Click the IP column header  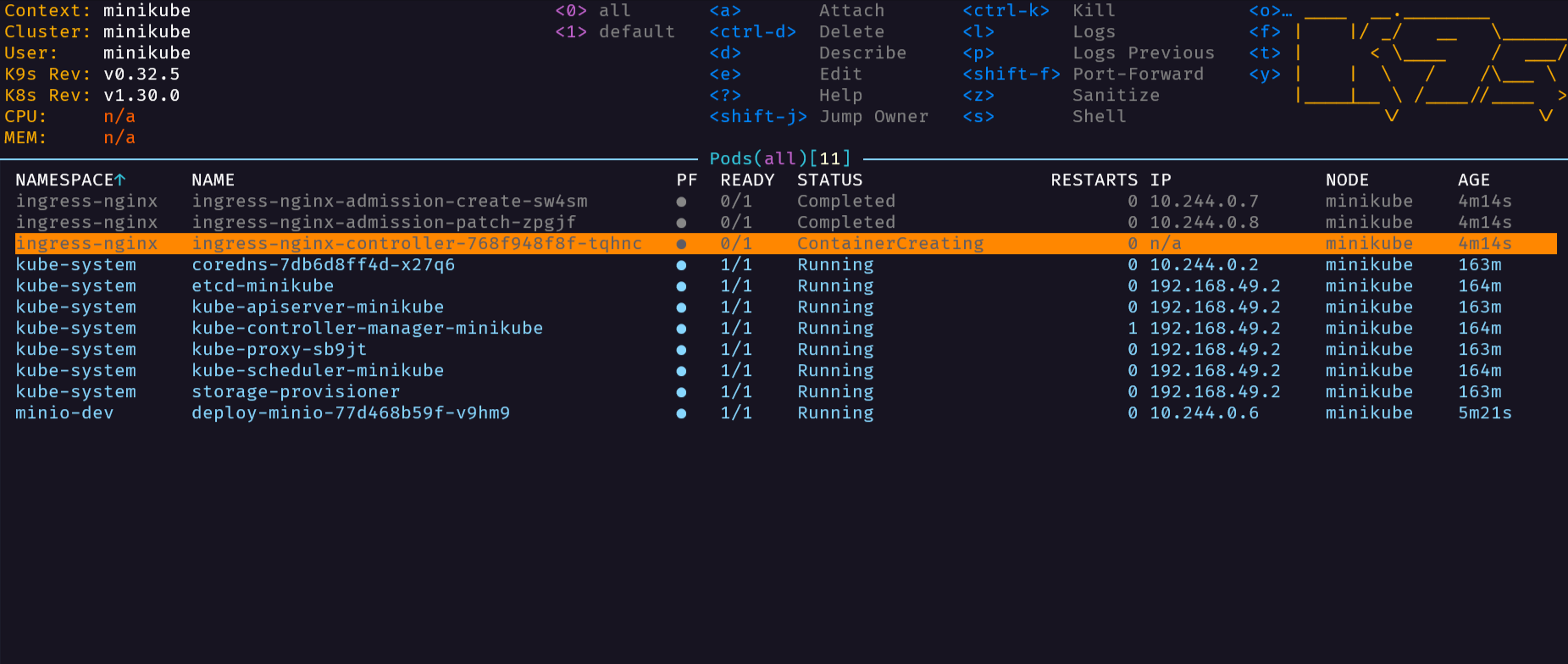click(1161, 180)
